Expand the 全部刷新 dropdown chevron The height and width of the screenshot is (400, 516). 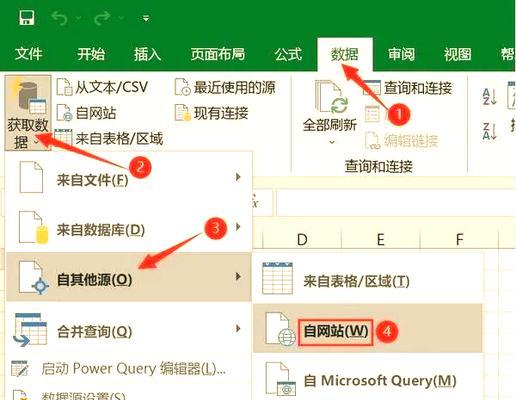331,142
